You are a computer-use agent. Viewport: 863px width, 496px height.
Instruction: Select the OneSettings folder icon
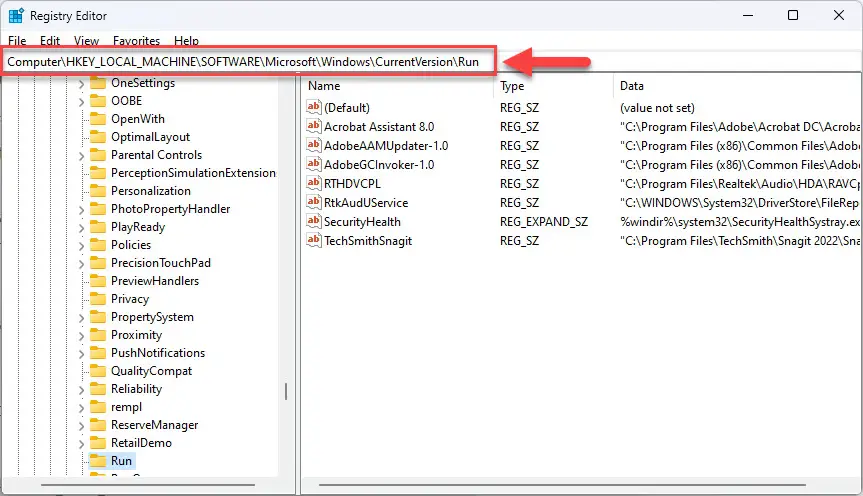click(x=98, y=83)
